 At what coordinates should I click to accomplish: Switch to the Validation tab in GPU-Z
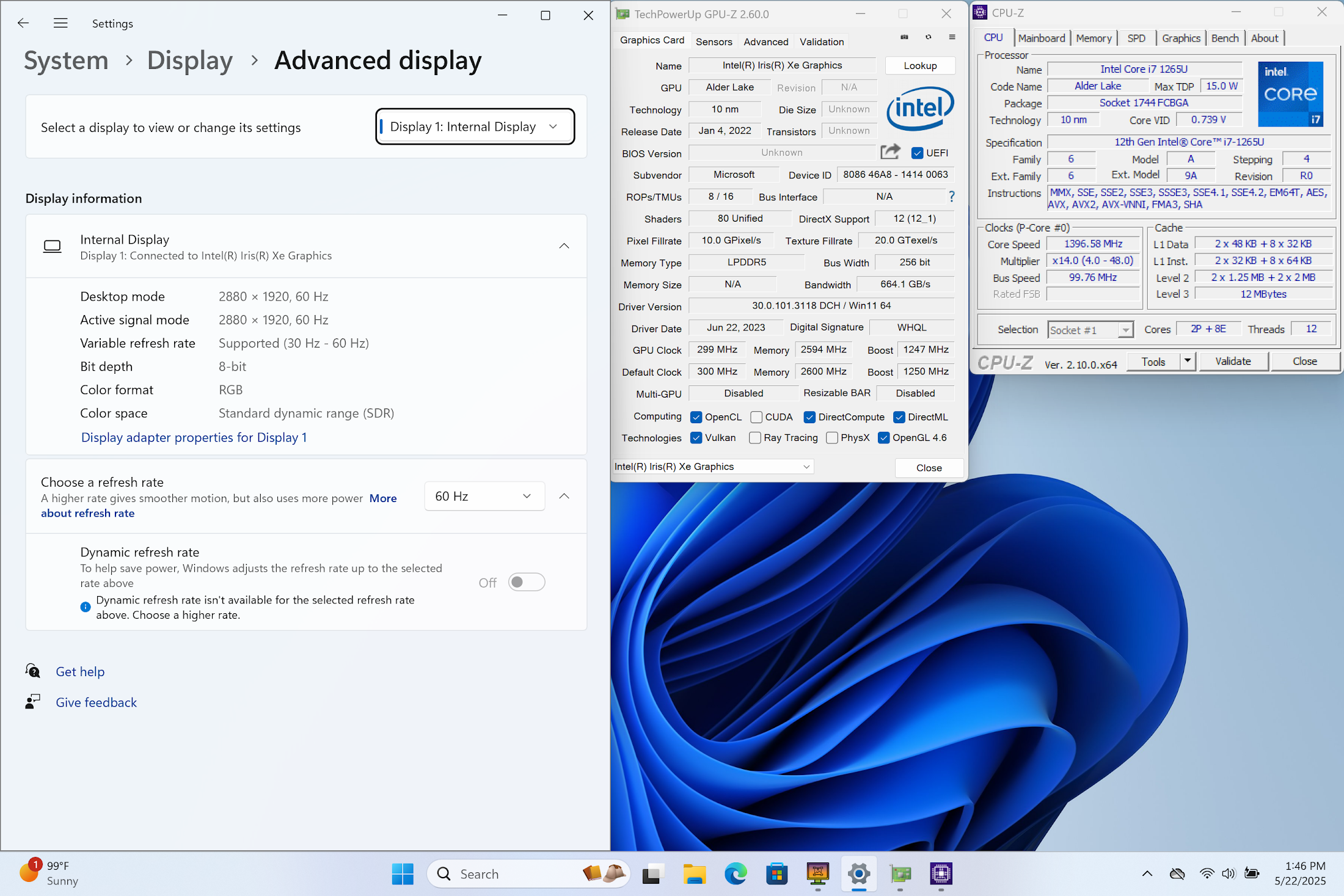[x=822, y=42]
